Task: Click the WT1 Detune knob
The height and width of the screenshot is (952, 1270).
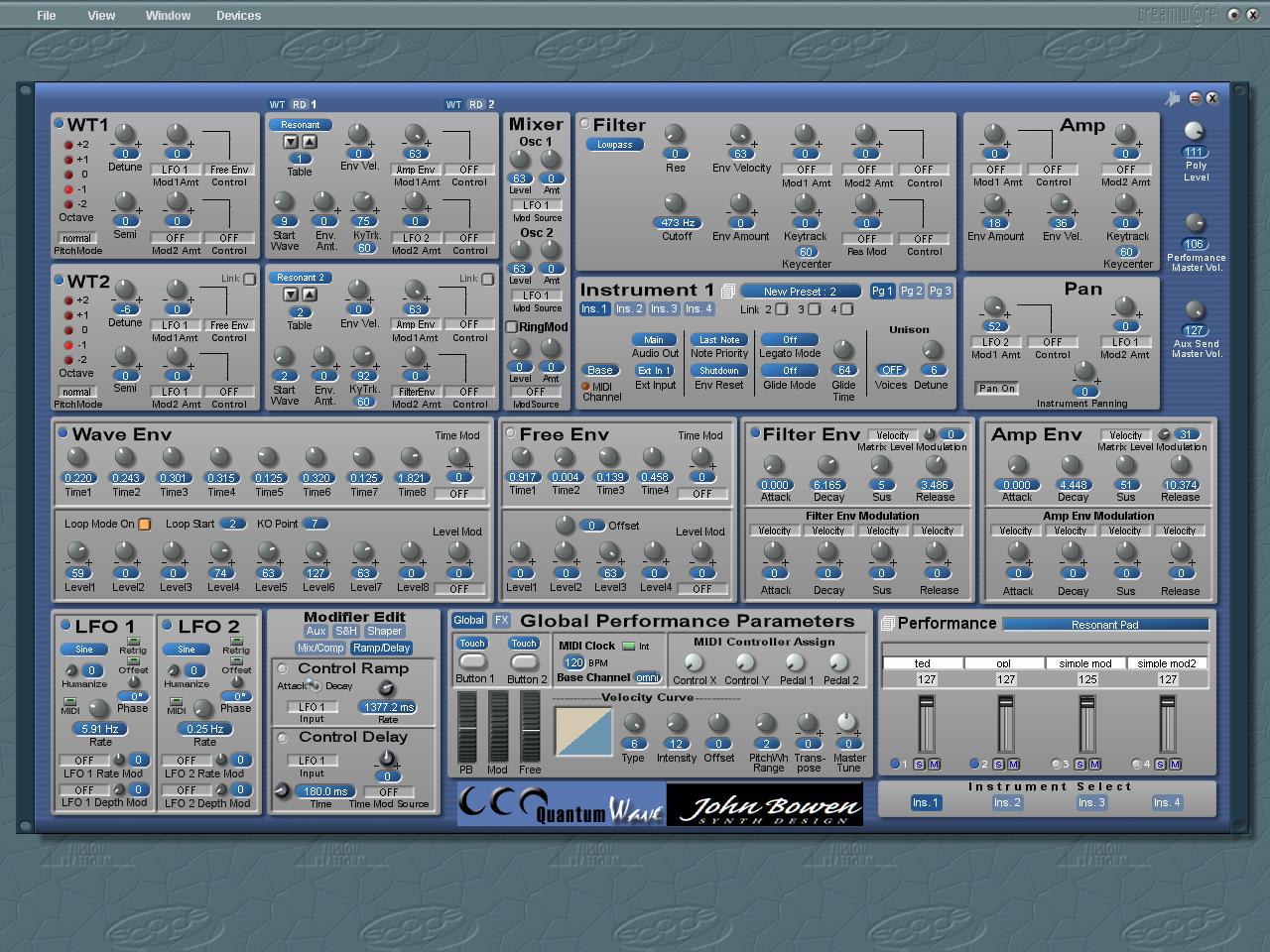Action: (125, 134)
